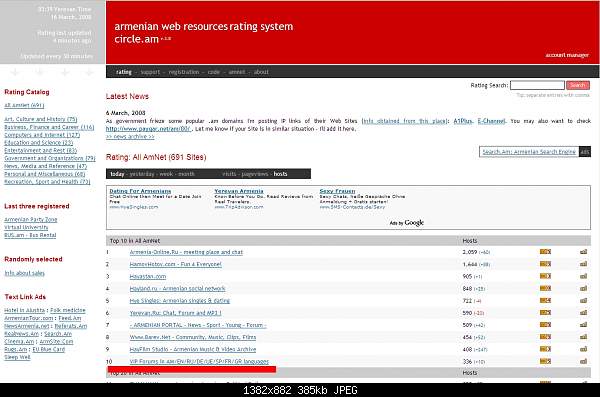
Task: Open the code navigation item
Action: tap(214, 72)
